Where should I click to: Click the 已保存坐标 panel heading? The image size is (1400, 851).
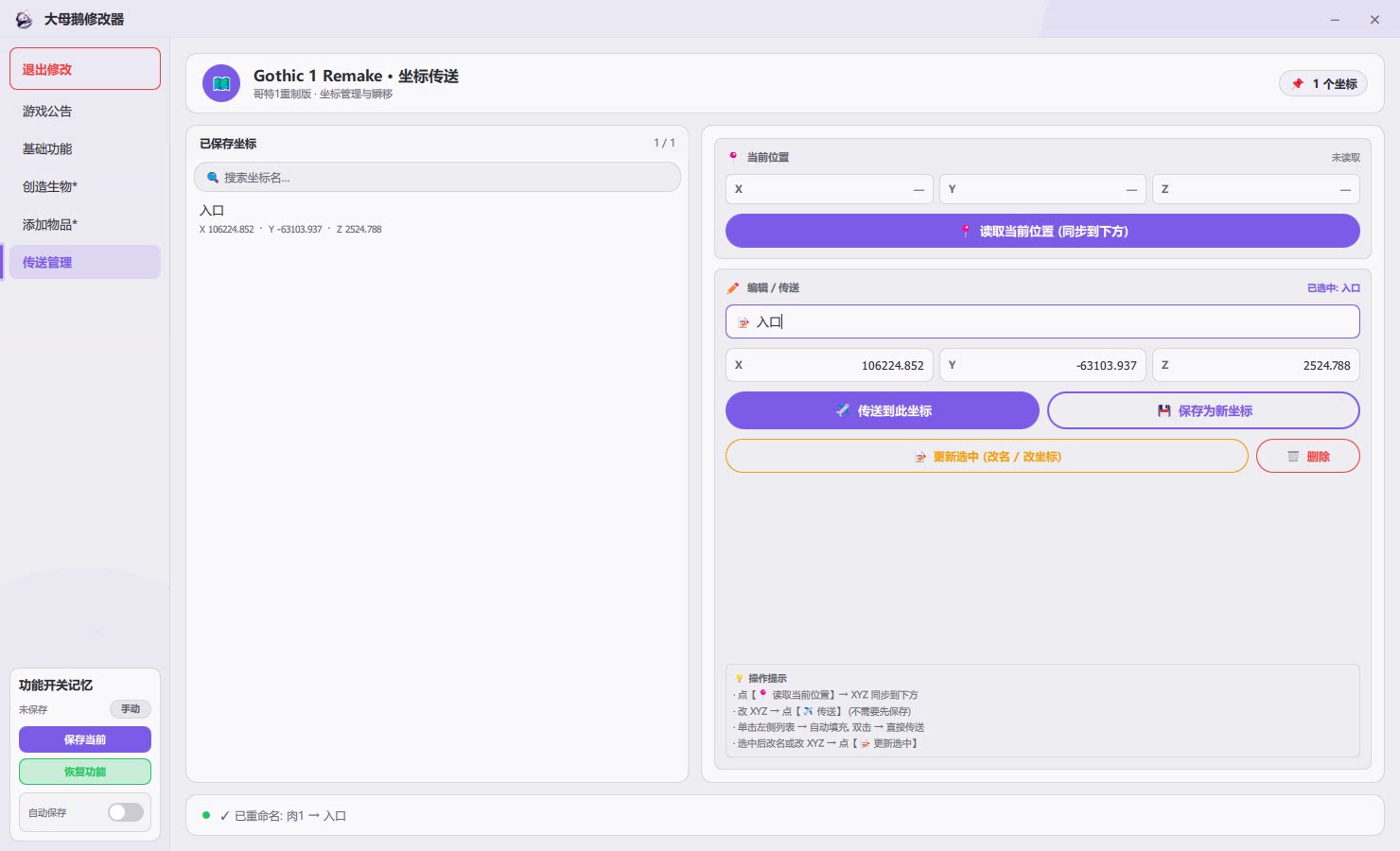pos(228,144)
